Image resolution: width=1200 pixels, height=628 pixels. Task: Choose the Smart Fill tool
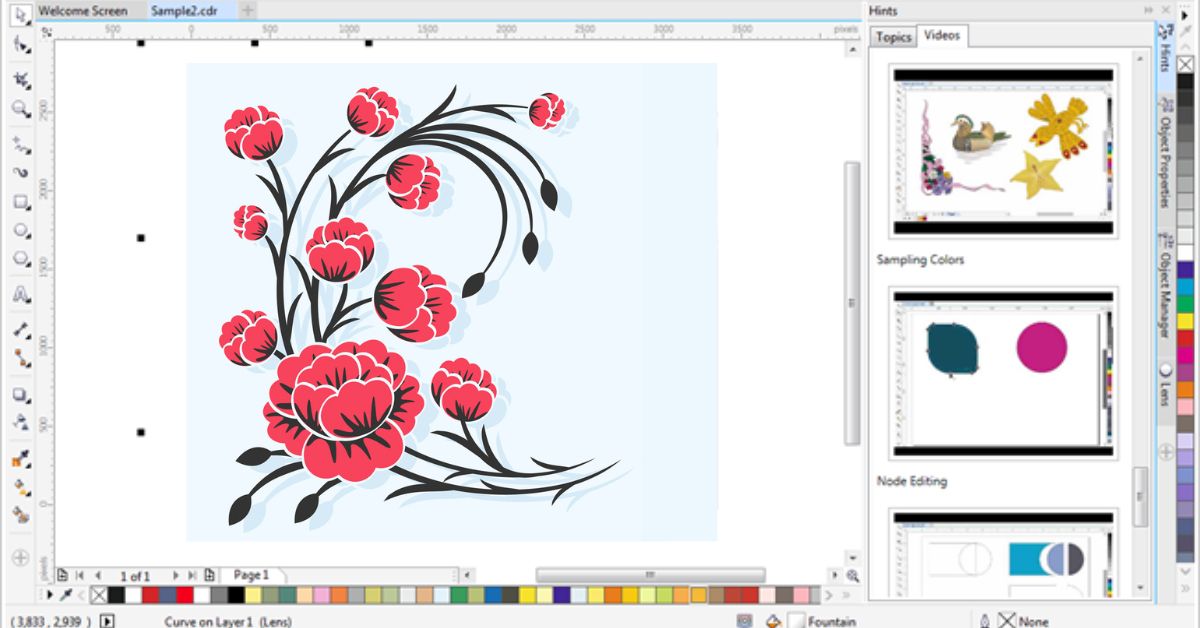(x=21, y=516)
